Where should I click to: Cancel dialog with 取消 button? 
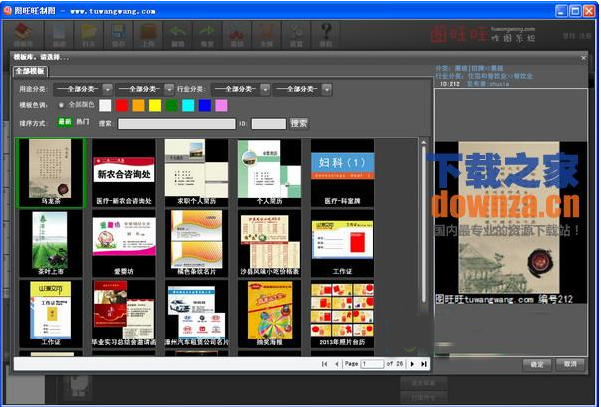click(x=570, y=364)
